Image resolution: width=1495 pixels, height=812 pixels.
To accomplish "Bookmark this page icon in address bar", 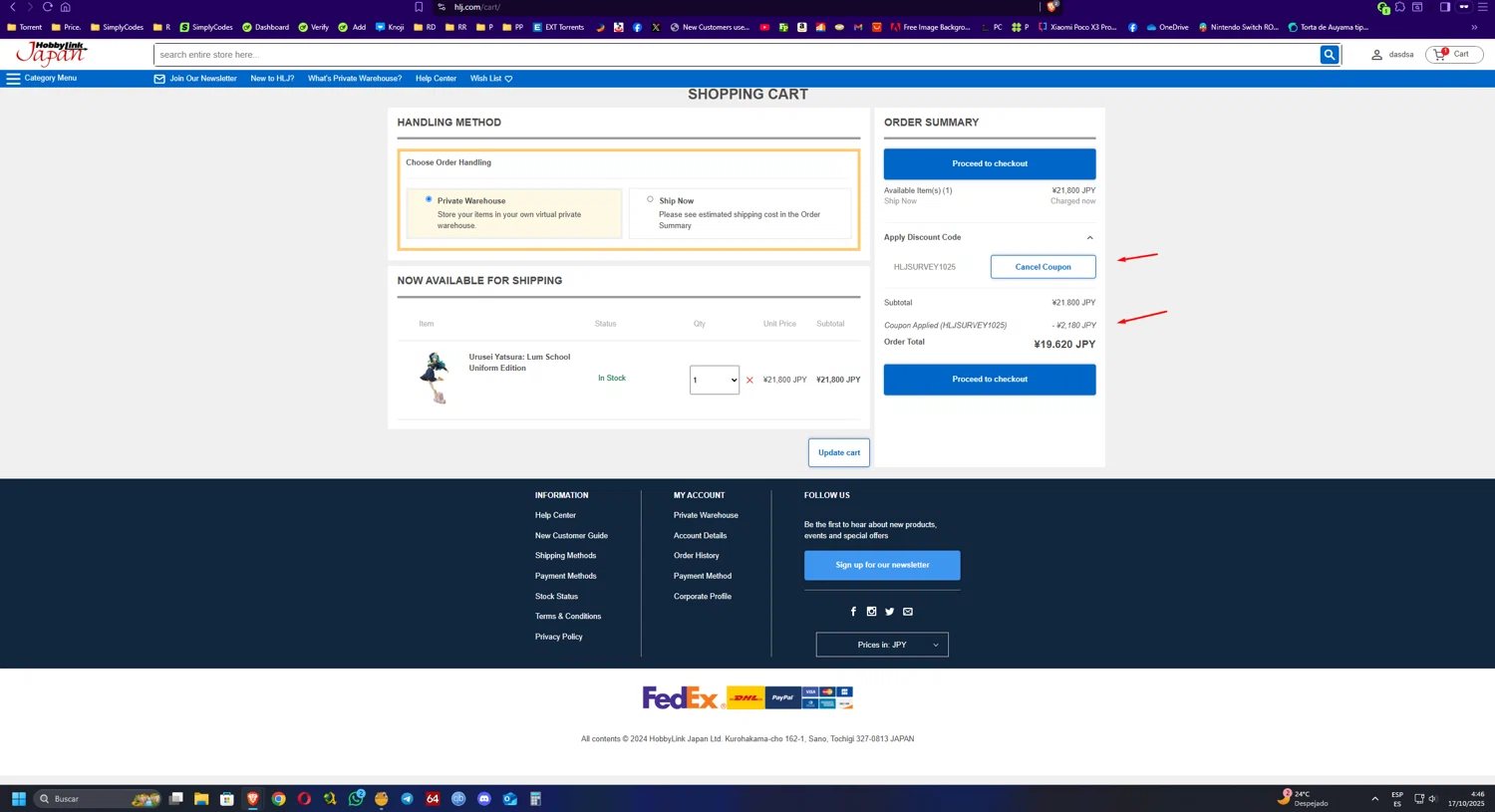I will coord(419,7).
